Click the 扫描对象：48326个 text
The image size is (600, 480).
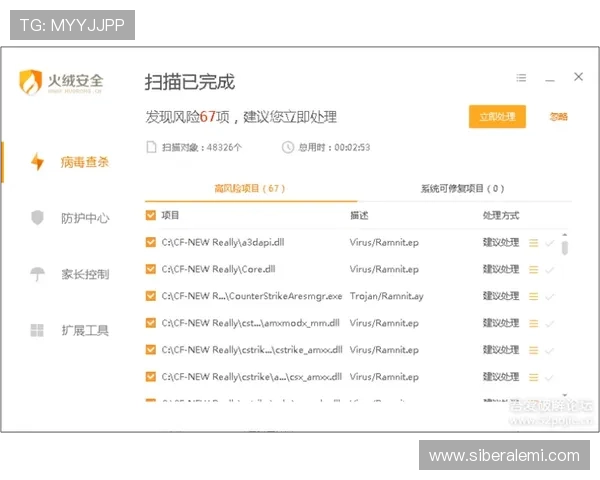(x=202, y=147)
